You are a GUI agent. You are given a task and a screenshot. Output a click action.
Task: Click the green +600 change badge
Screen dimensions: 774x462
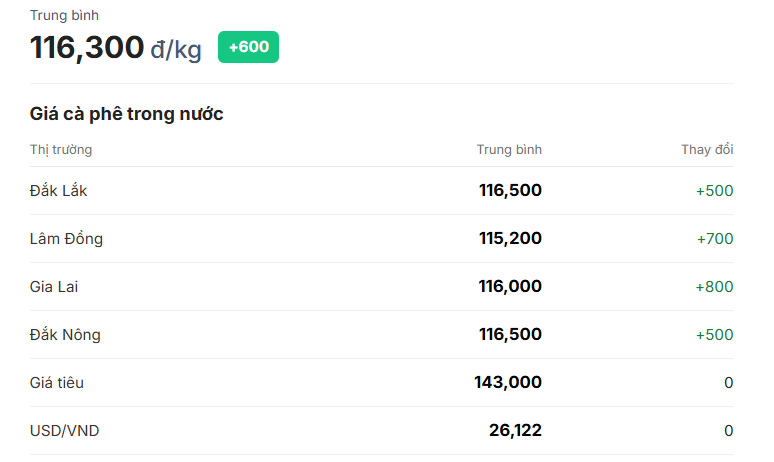click(x=248, y=47)
